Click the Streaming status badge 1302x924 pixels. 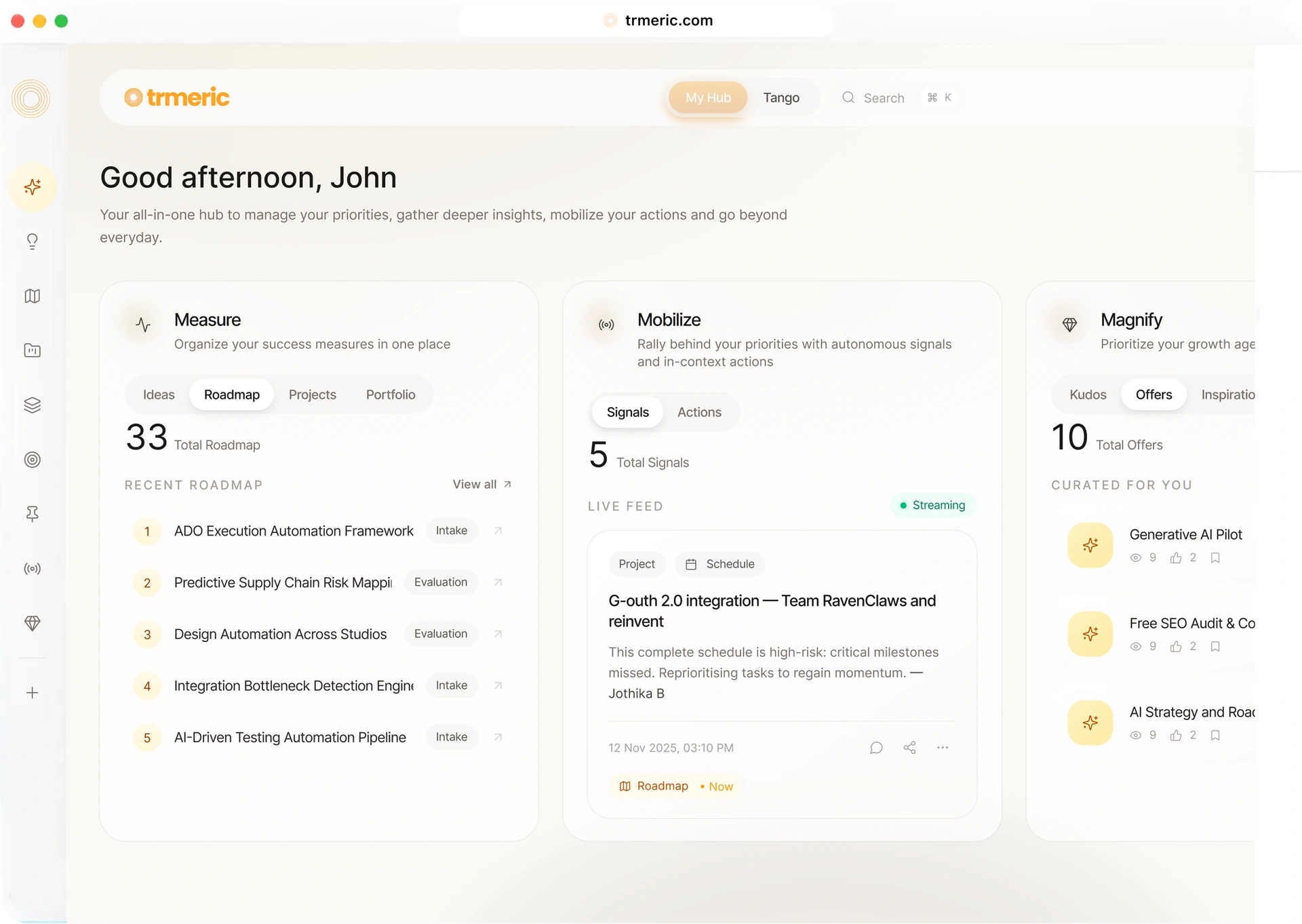point(932,505)
